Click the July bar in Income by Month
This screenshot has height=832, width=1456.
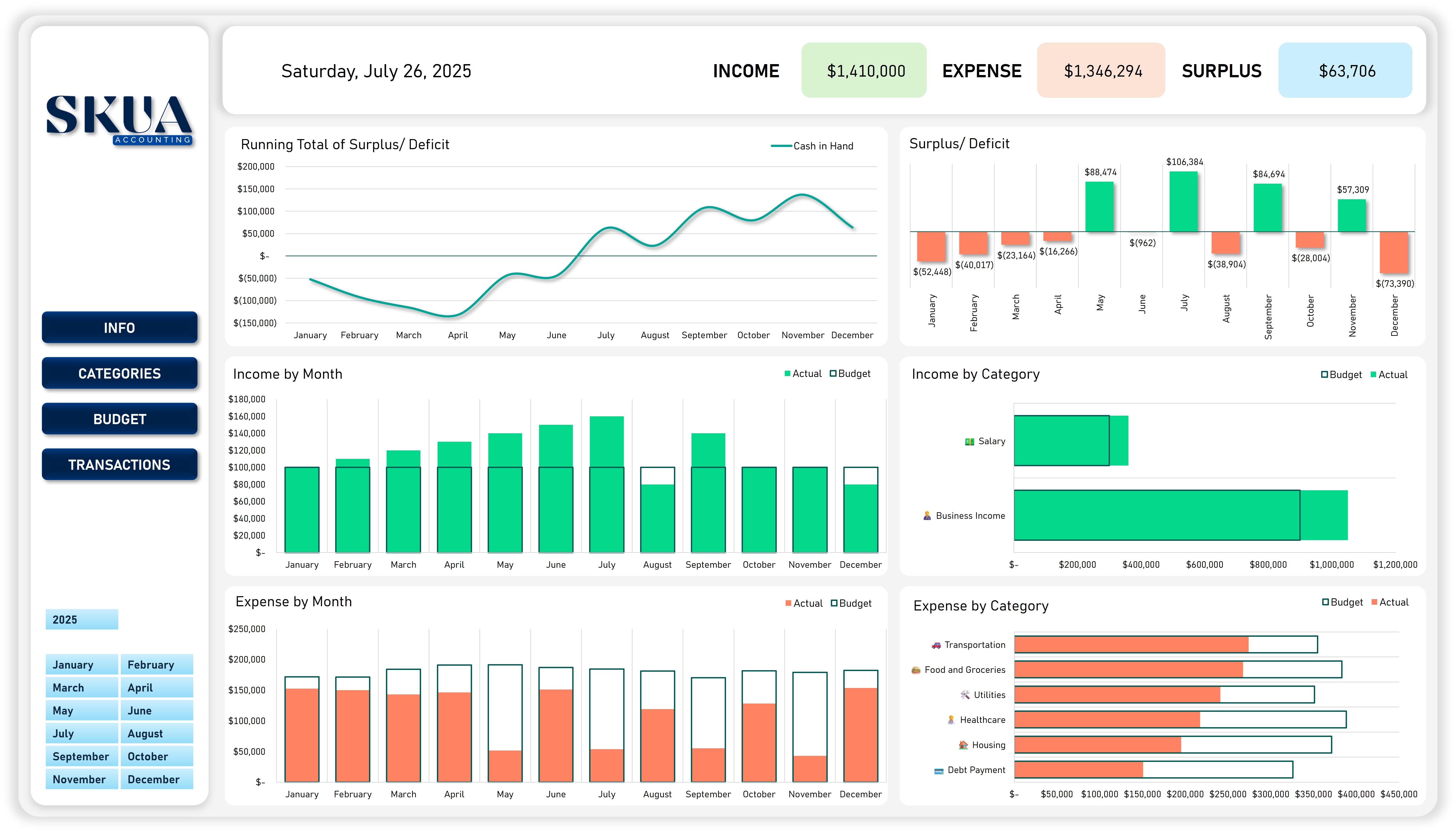[x=607, y=484]
